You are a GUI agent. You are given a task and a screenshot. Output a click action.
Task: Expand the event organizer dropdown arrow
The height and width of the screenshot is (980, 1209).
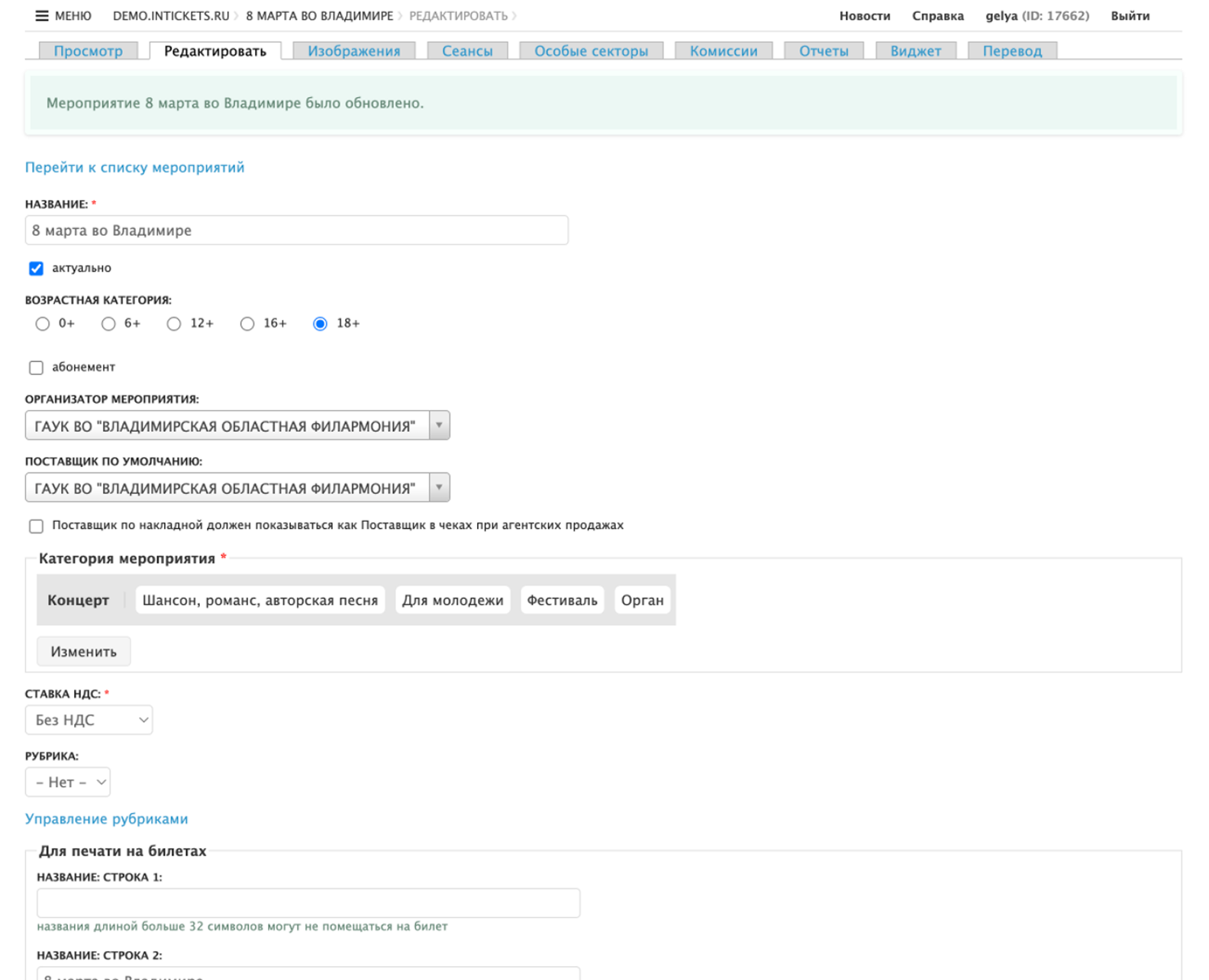pyautogui.click(x=439, y=426)
